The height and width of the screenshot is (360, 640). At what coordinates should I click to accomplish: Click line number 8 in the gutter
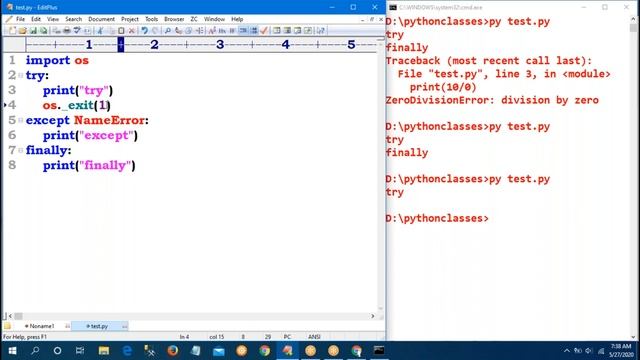coord(12,165)
